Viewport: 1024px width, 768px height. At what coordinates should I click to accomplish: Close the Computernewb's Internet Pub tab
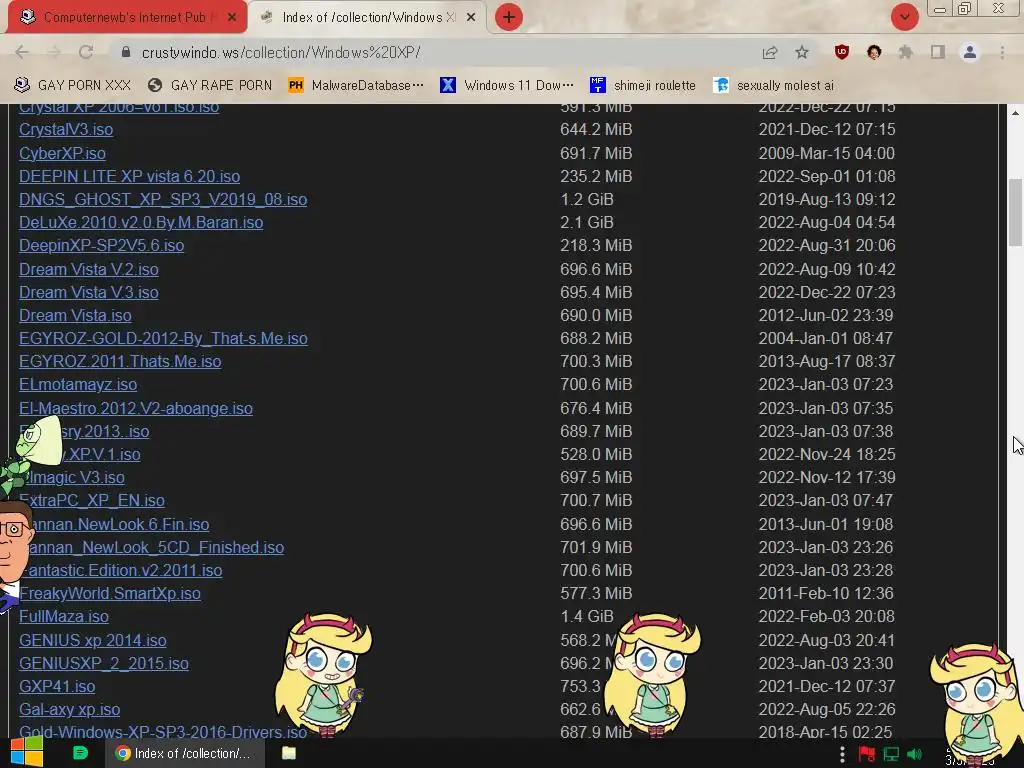coord(232,17)
